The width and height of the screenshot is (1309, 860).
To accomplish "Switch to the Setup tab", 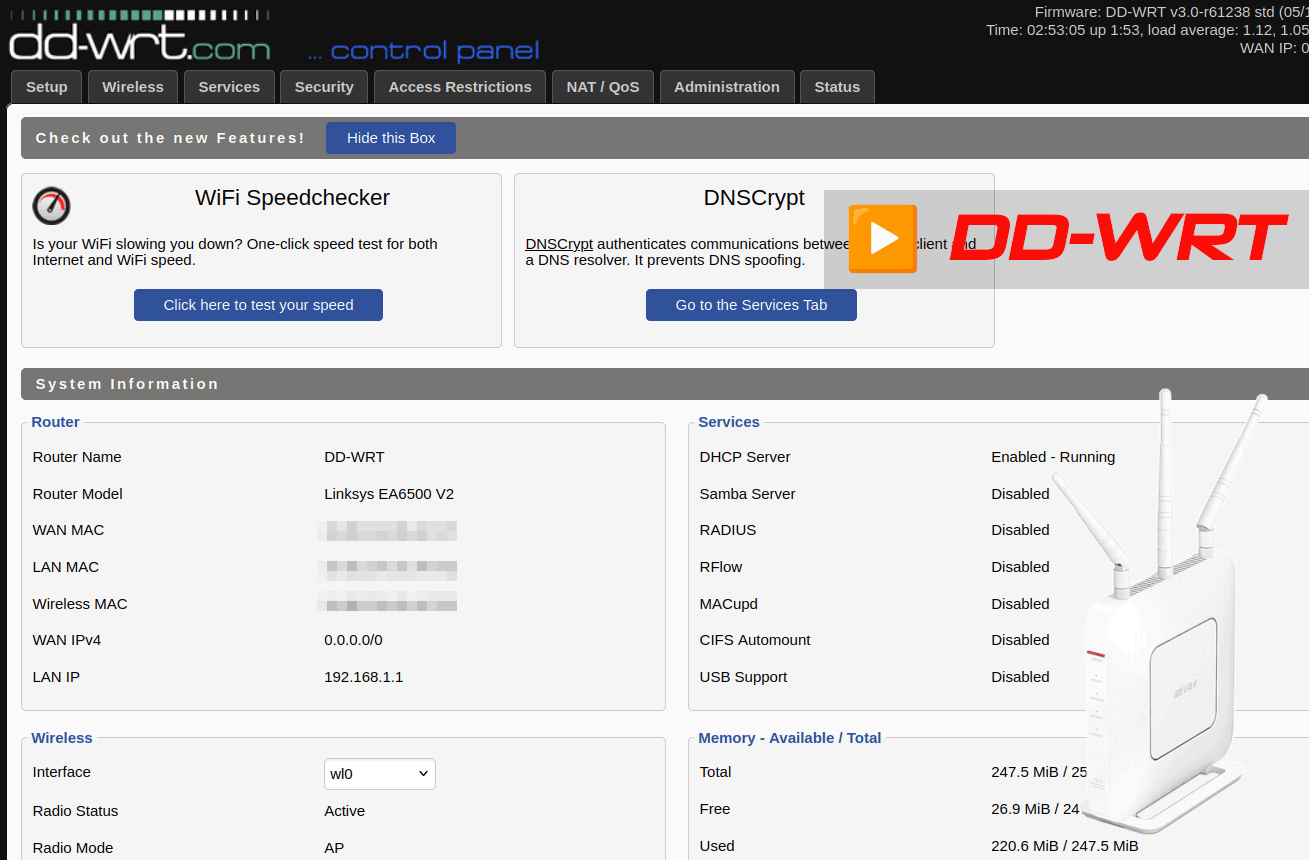I will coord(46,86).
